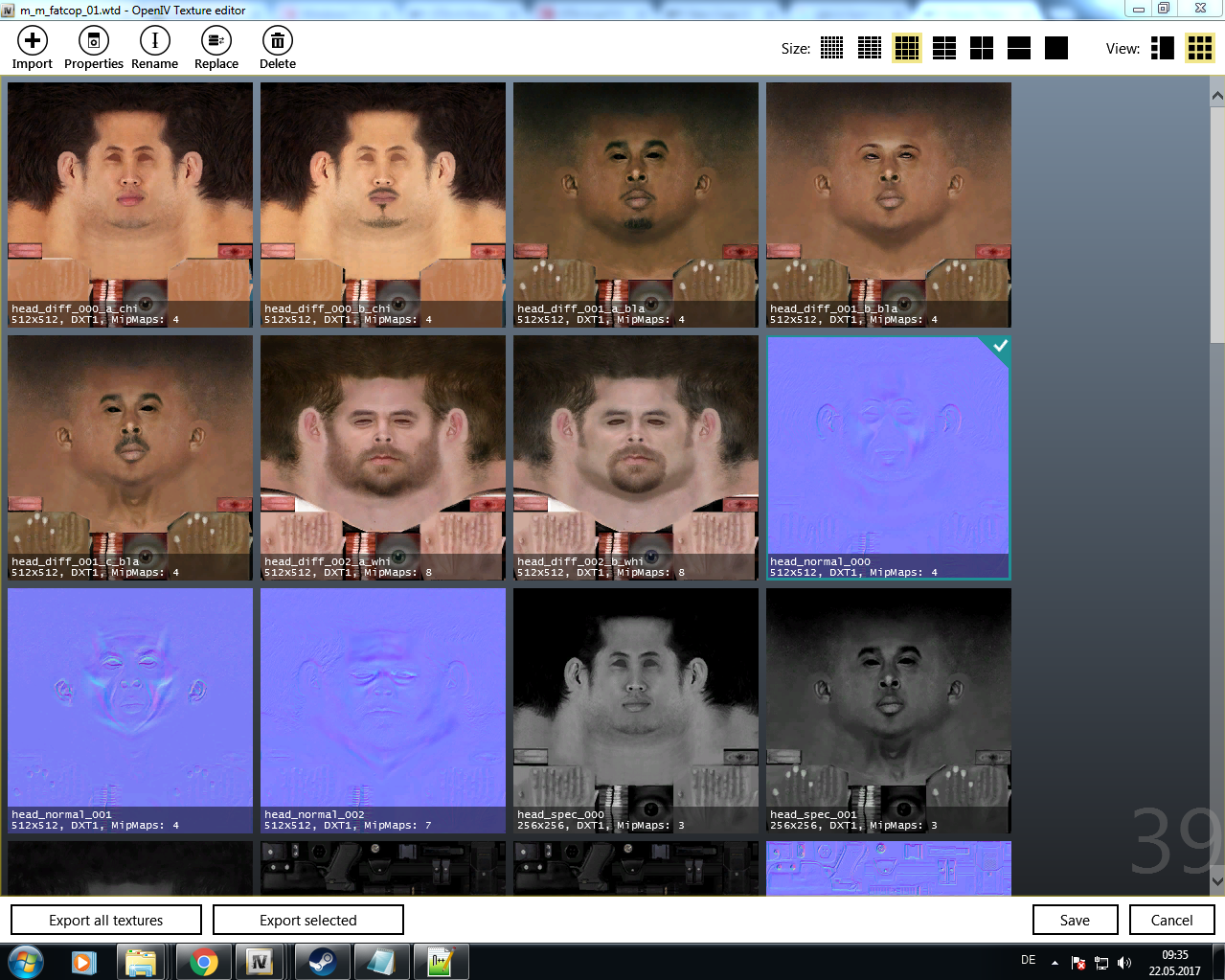Select the Rename tool icon
Image resolution: width=1225 pixels, height=980 pixels.
click(x=155, y=40)
